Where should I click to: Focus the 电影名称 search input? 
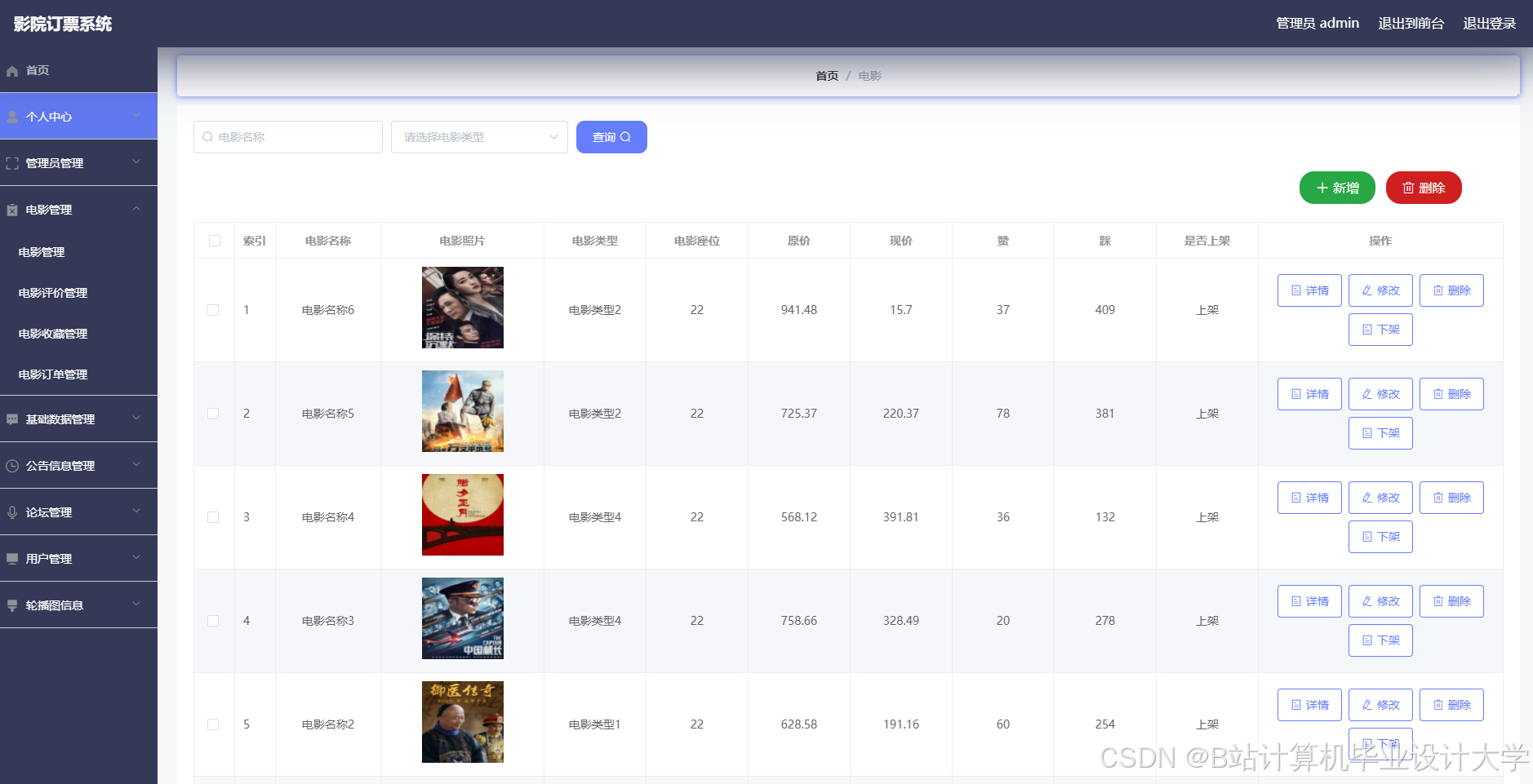[288, 137]
